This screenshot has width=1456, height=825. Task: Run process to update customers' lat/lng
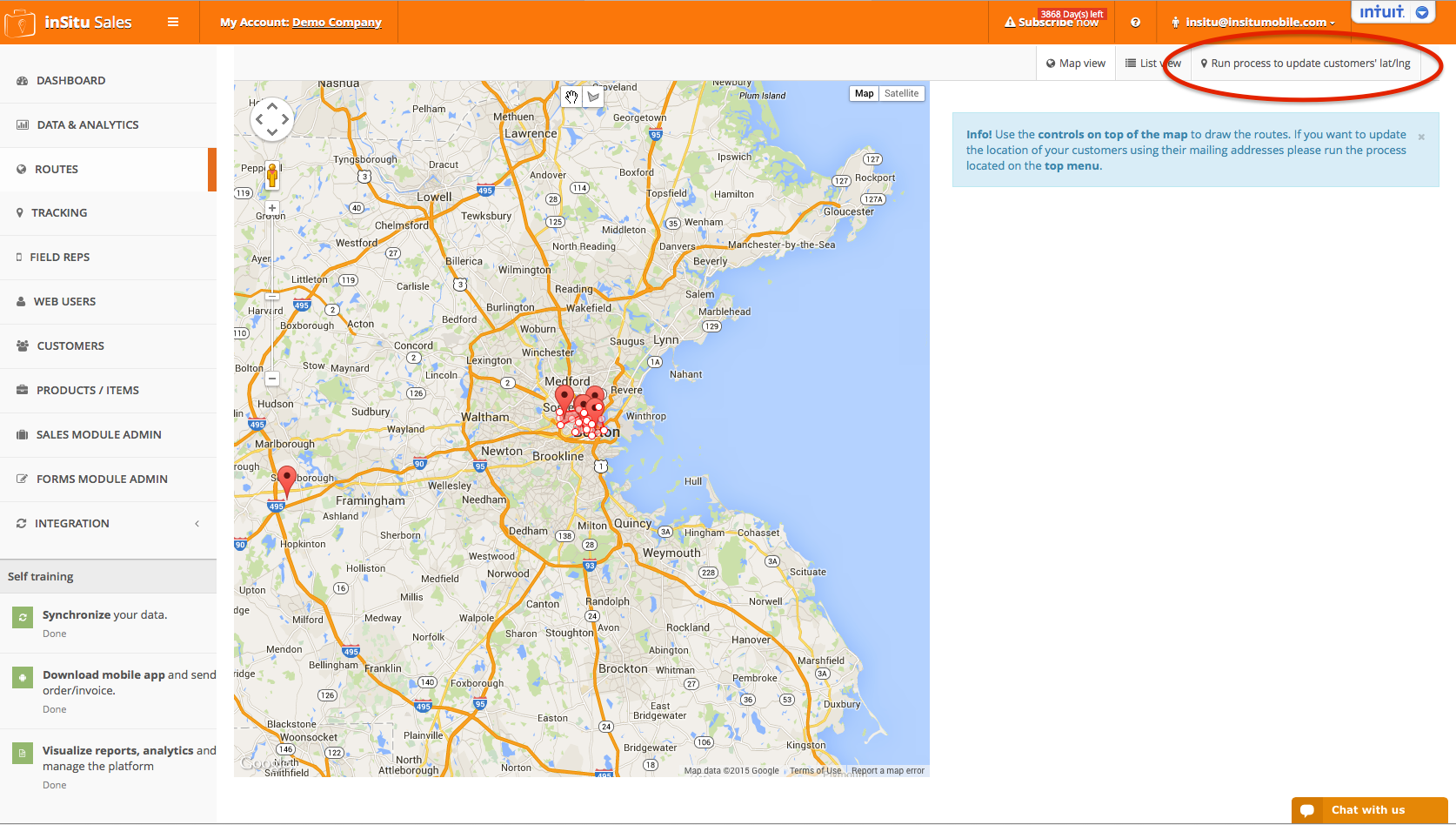click(x=1306, y=64)
